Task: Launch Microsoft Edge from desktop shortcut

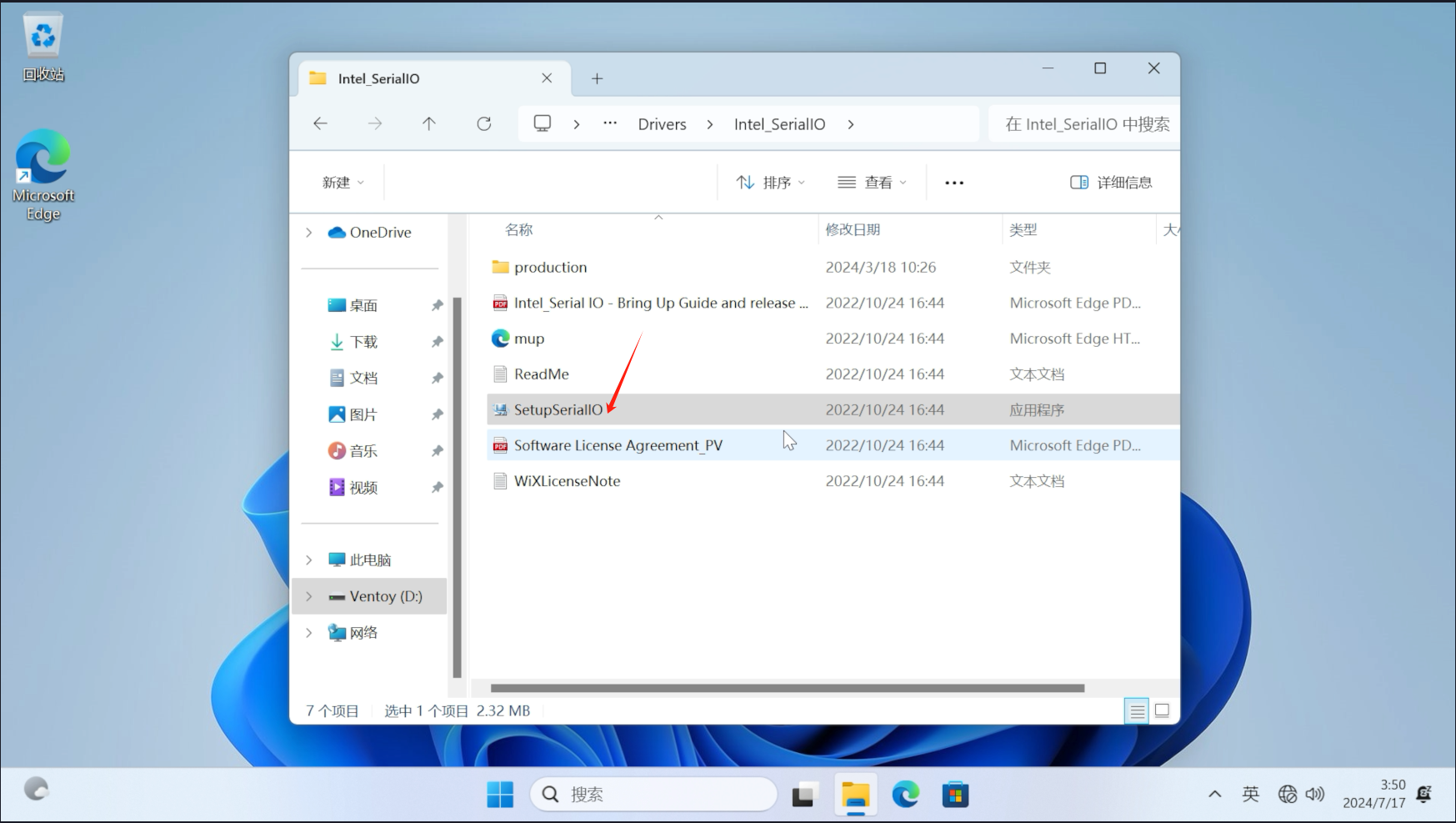Action: coord(43,175)
